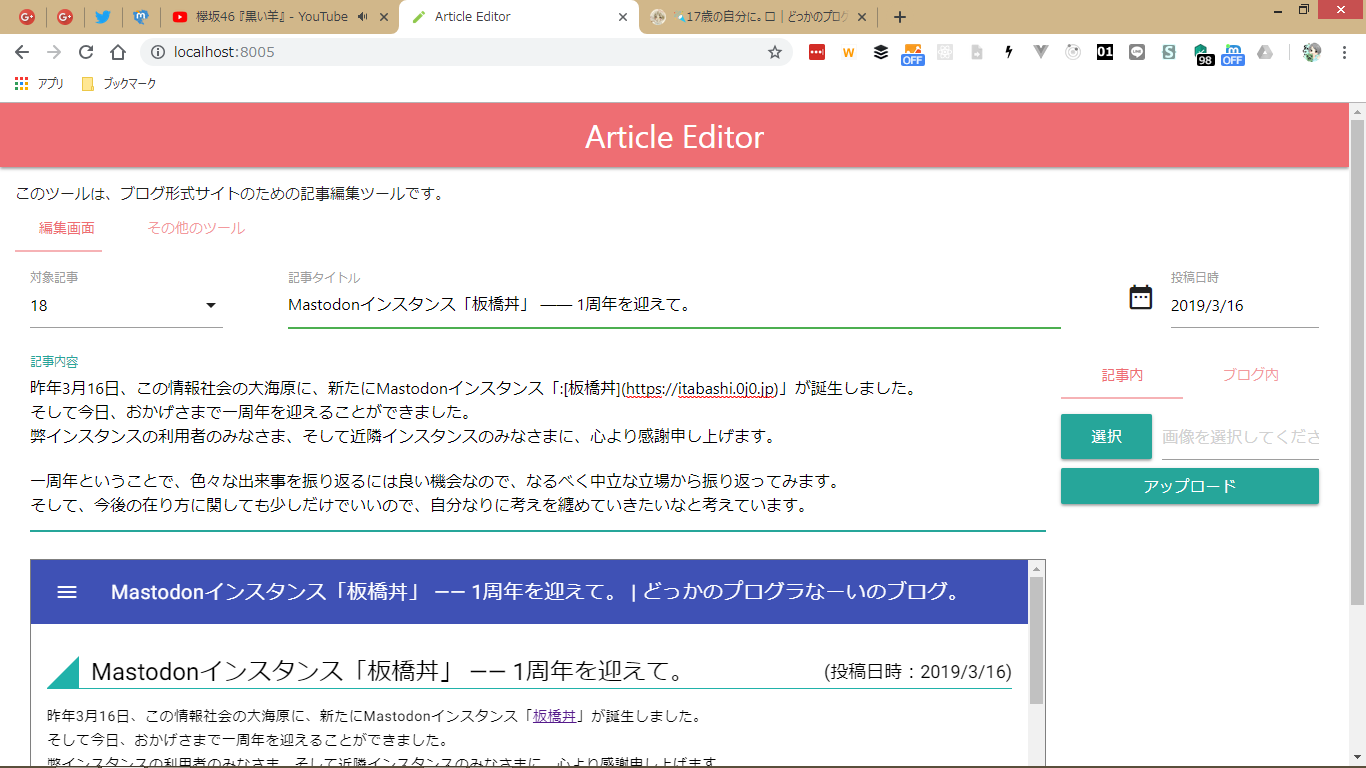The width and height of the screenshot is (1366, 768).
Task: Click the アップロード button
Action: [1189, 486]
